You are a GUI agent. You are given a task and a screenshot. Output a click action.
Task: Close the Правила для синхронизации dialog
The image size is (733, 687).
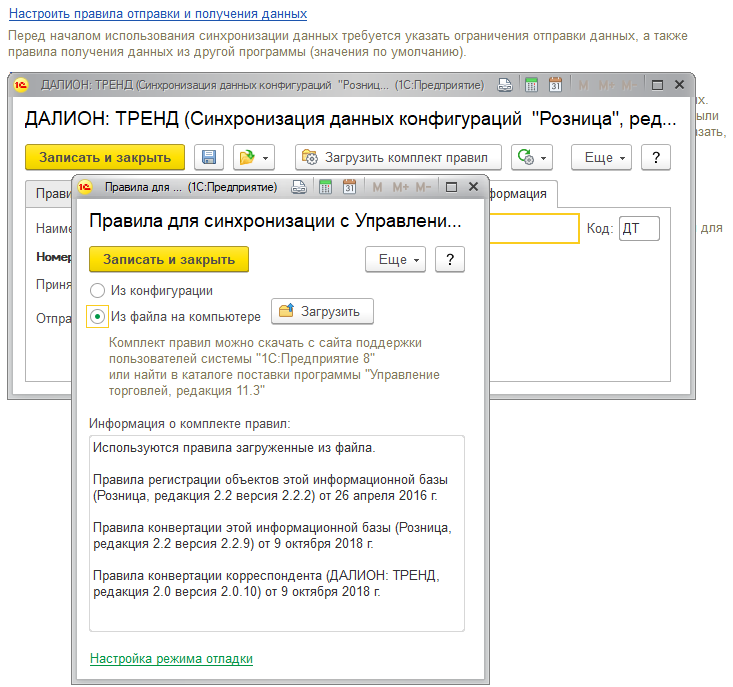point(473,187)
